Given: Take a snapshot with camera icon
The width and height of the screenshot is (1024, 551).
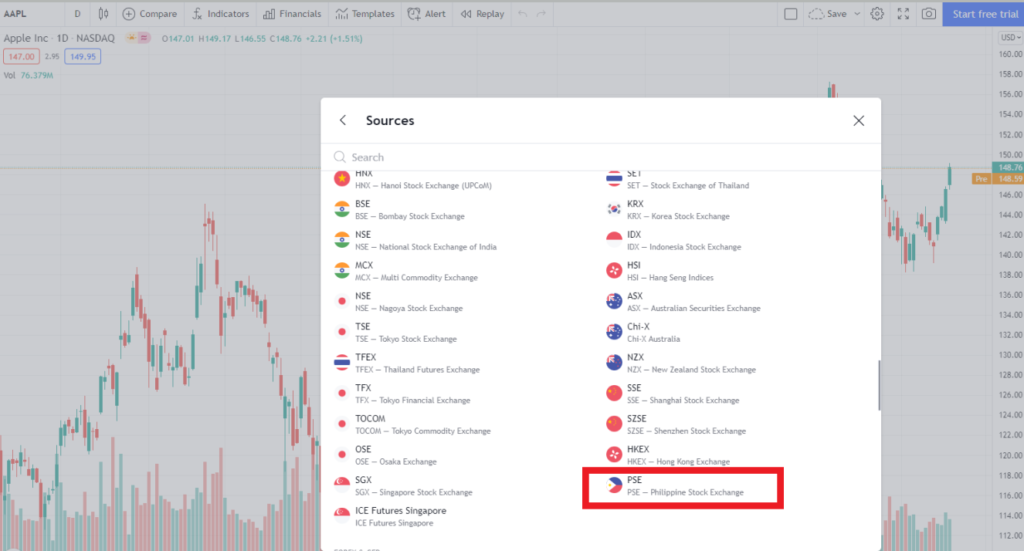Looking at the screenshot, I should click(x=929, y=14).
